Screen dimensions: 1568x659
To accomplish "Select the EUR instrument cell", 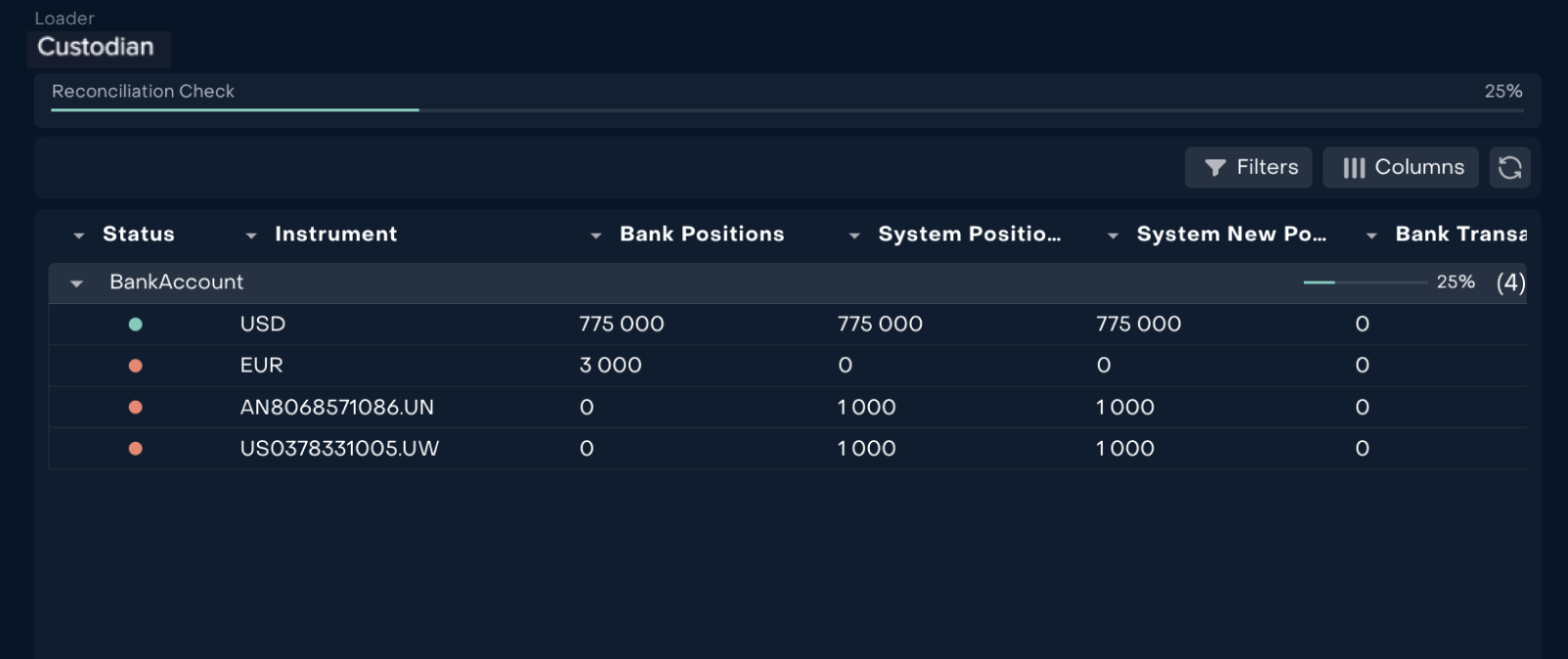I will click(x=261, y=366).
